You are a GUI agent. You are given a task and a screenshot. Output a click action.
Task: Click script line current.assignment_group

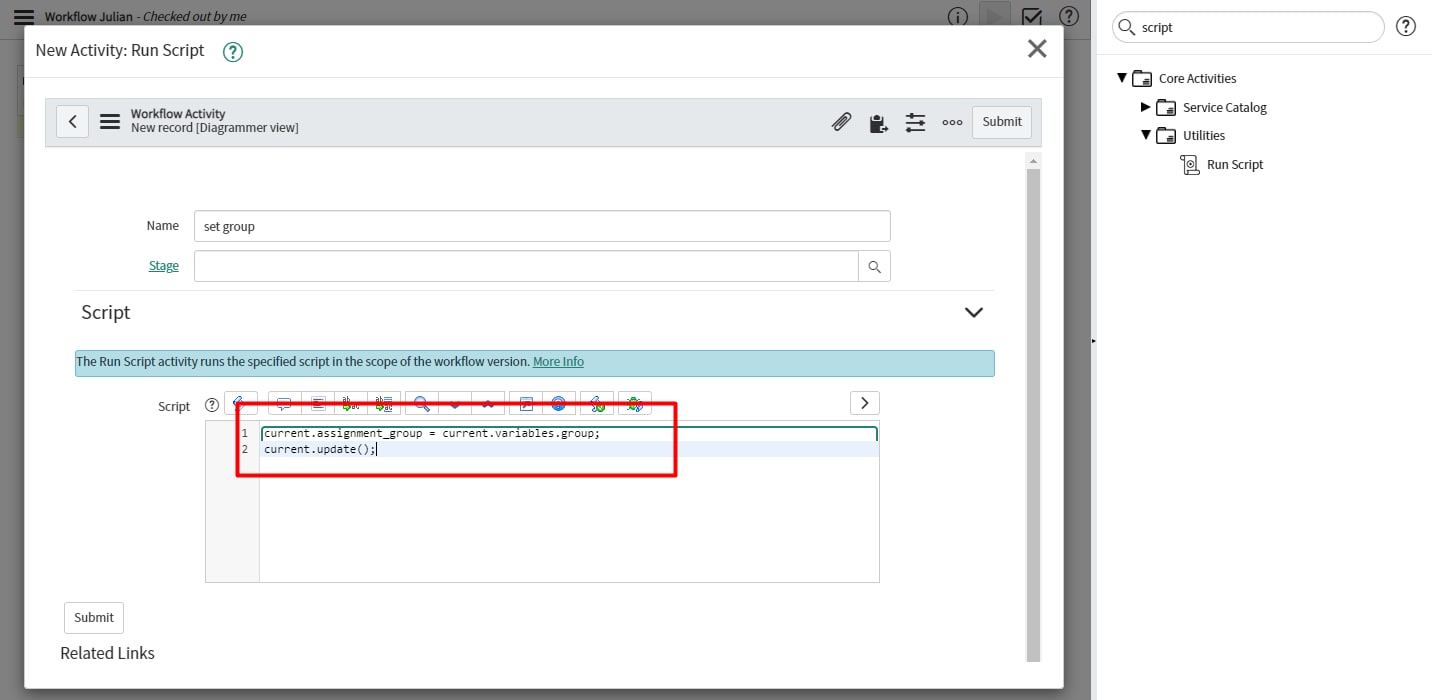coord(431,434)
